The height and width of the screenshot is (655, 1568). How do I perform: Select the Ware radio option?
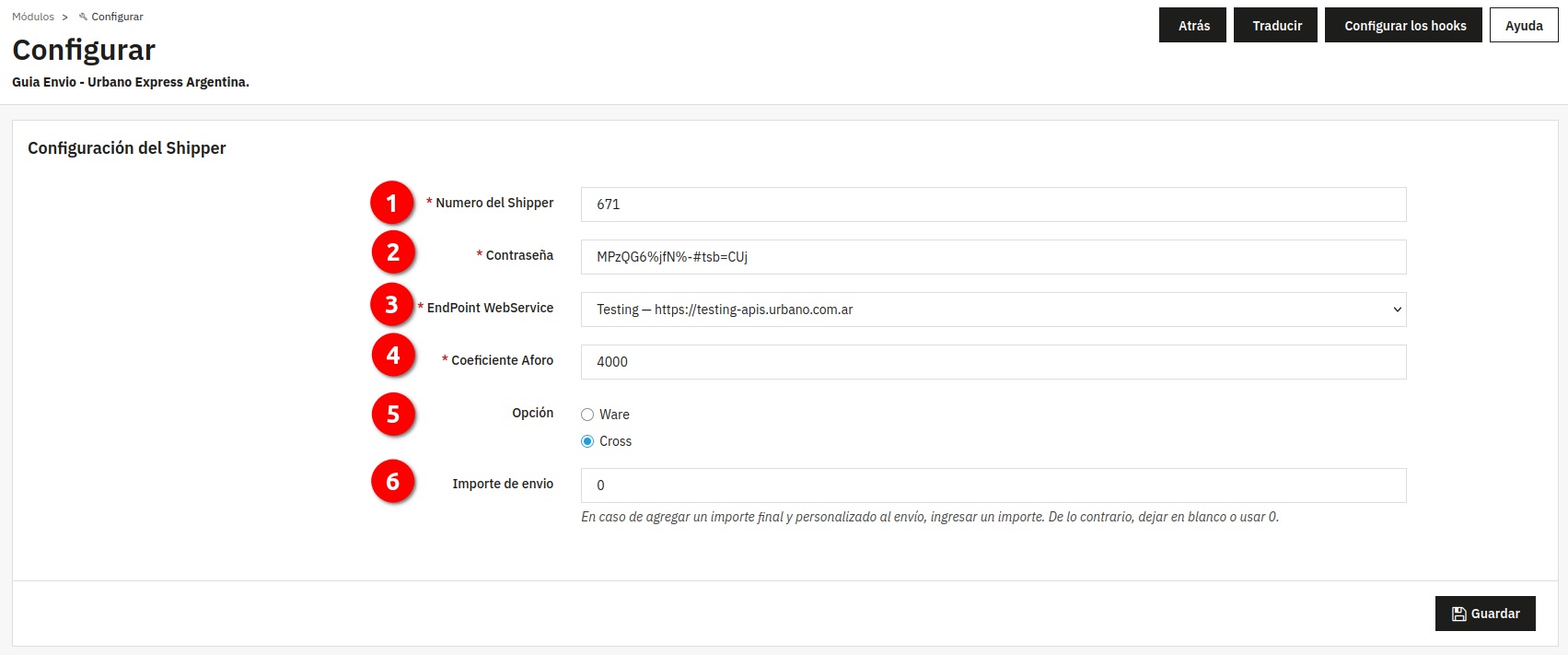click(x=587, y=415)
